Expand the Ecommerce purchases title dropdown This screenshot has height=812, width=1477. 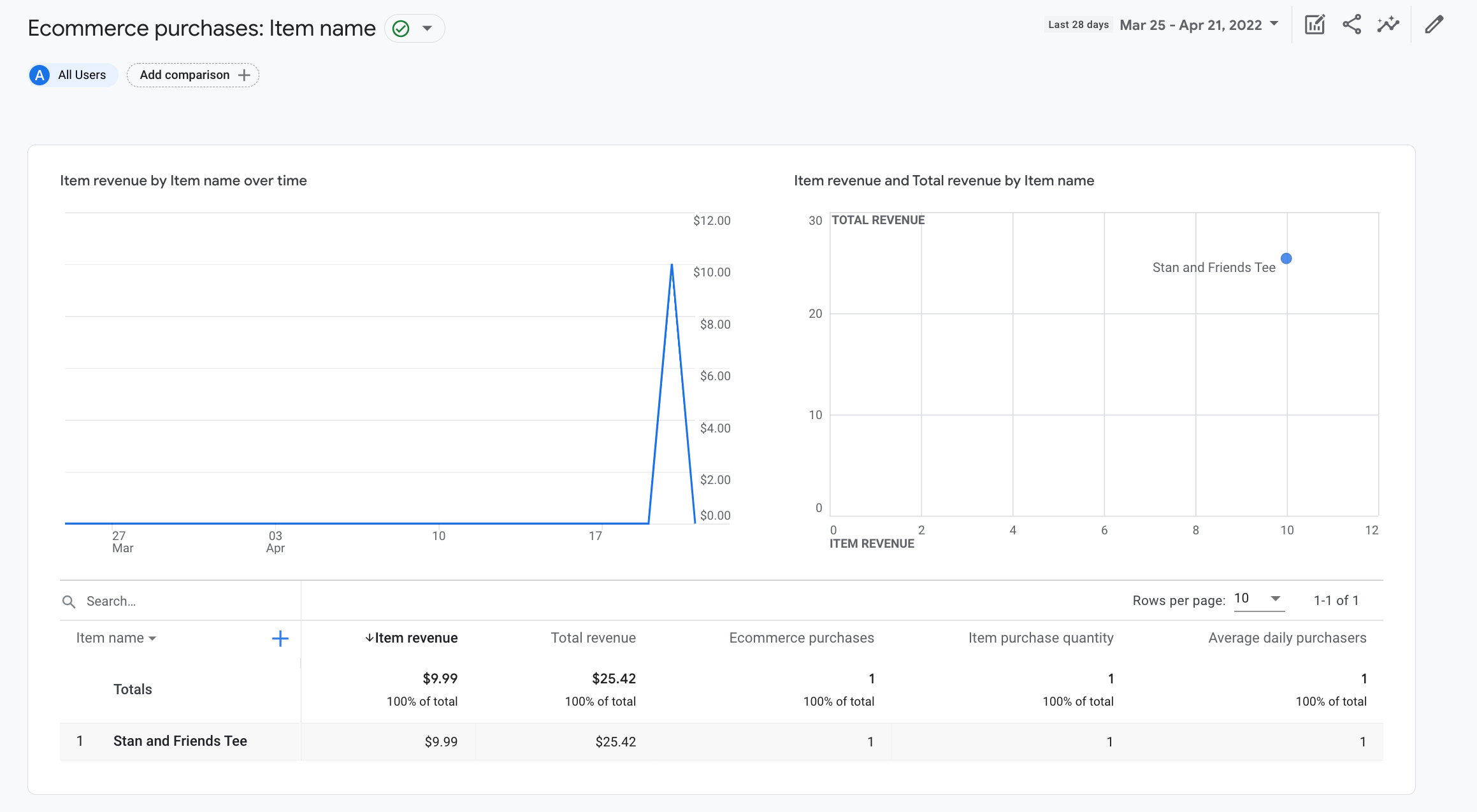(428, 27)
